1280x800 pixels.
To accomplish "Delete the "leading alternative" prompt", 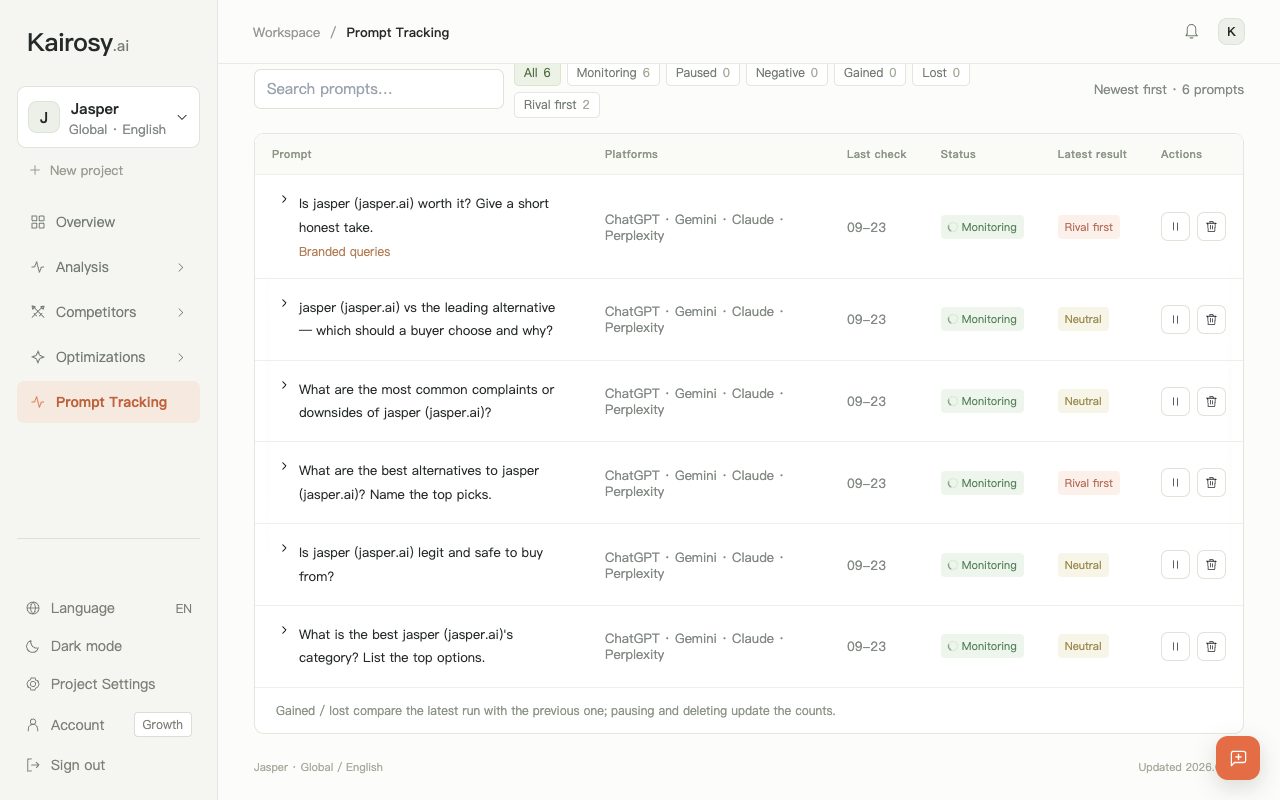I will coord(1211,319).
